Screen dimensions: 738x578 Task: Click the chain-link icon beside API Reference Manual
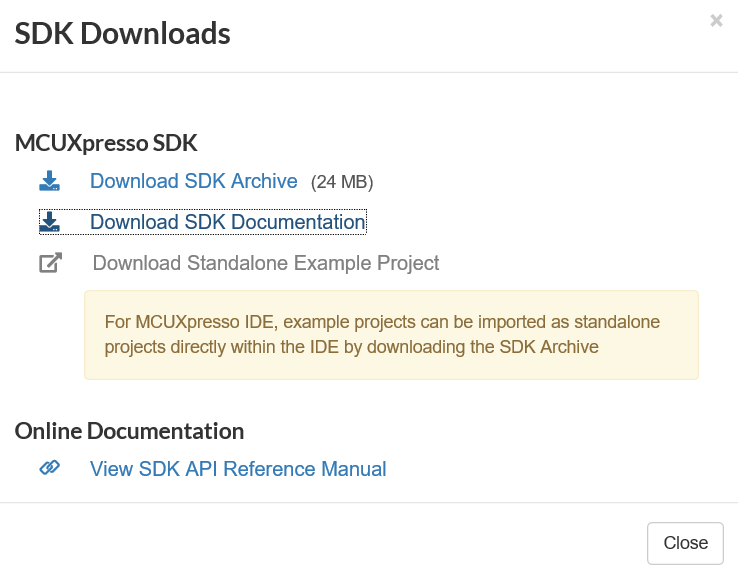point(50,468)
